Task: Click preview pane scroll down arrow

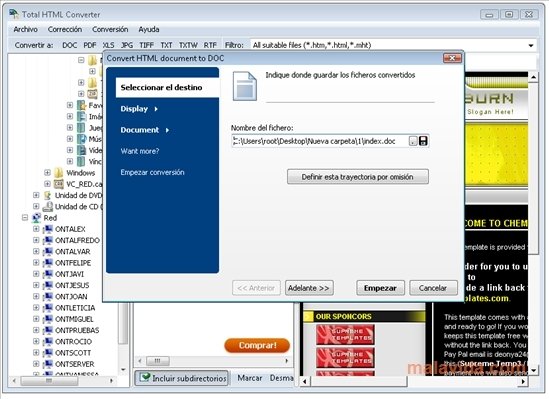Action: point(533,370)
